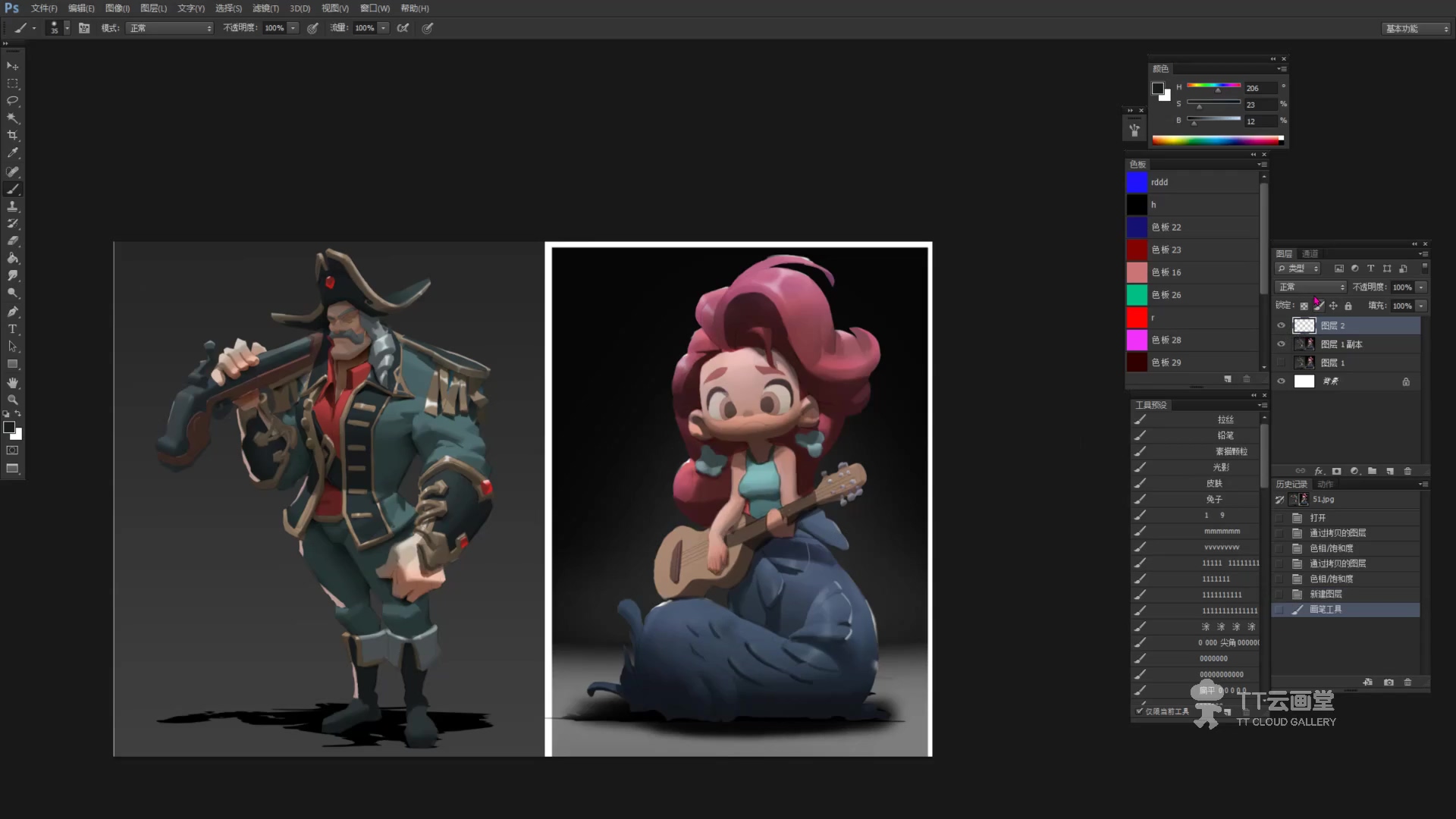The width and height of the screenshot is (1456, 819).
Task: Choose the Horizontal Type tool
Action: click(x=13, y=329)
